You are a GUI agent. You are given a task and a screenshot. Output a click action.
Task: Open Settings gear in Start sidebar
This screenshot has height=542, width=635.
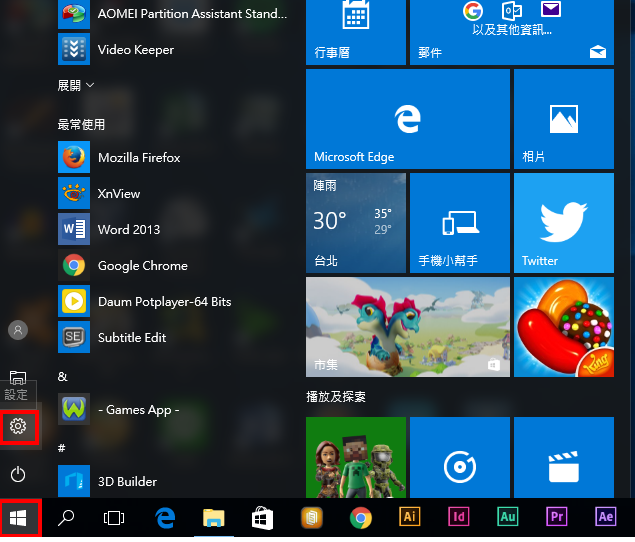[18, 426]
